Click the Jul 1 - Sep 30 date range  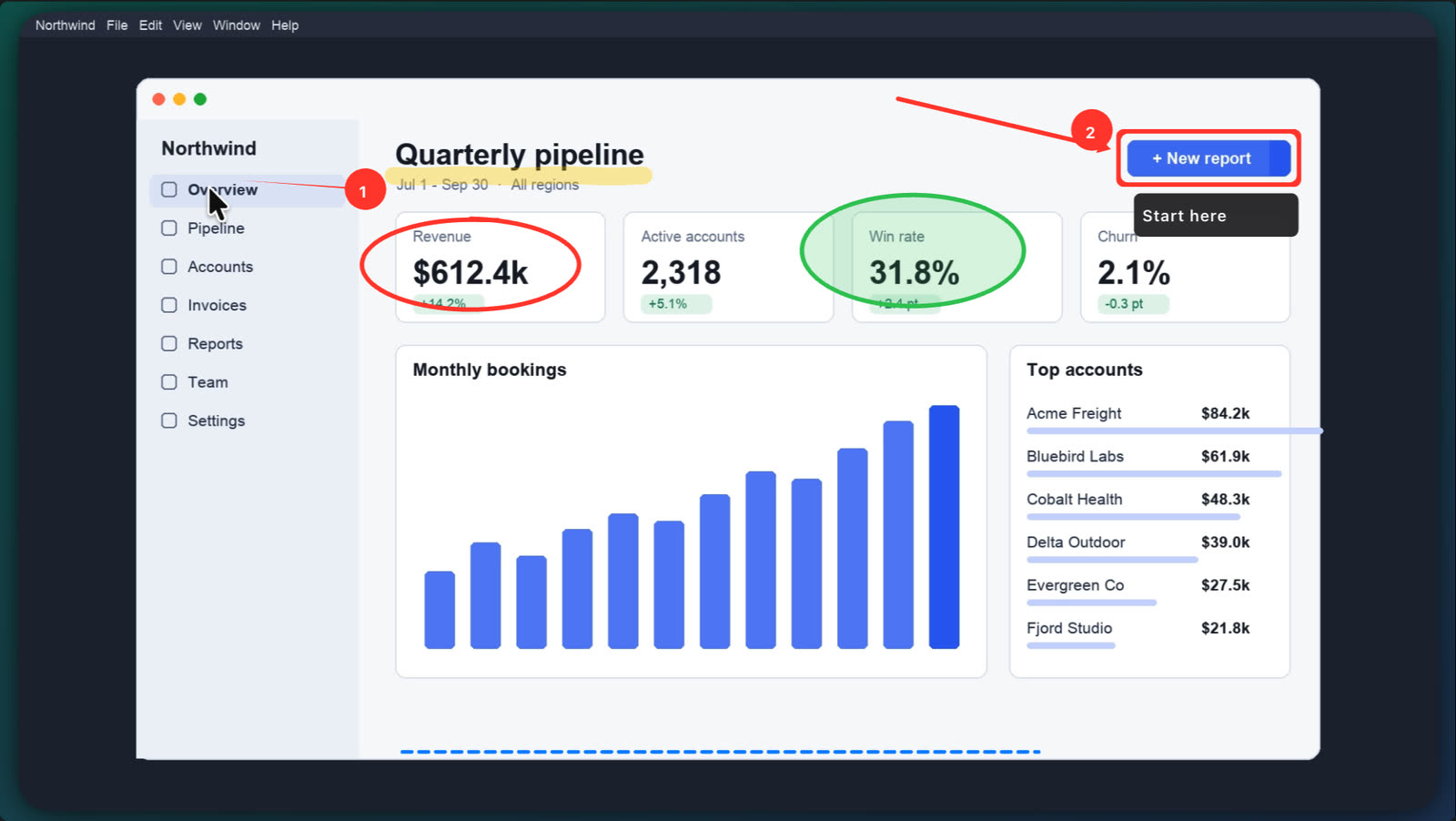pyautogui.click(x=442, y=185)
